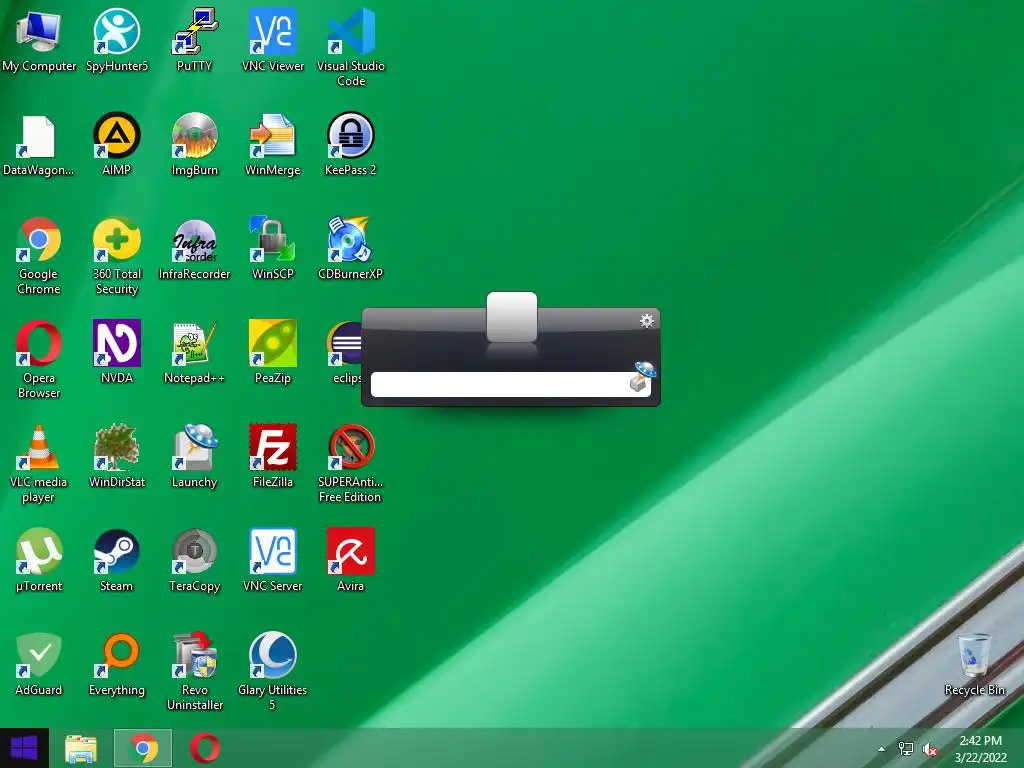Open Launchy options gear icon
This screenshot has width=1024, height=768.
(647, 320)
